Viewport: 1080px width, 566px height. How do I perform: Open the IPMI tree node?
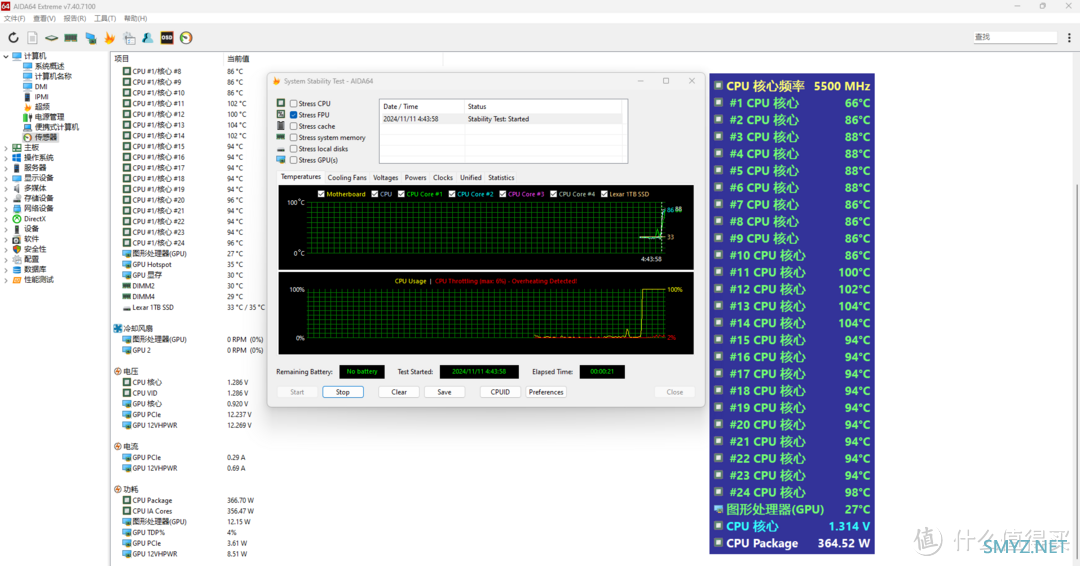pyautogui.click(x=36, y=97)
